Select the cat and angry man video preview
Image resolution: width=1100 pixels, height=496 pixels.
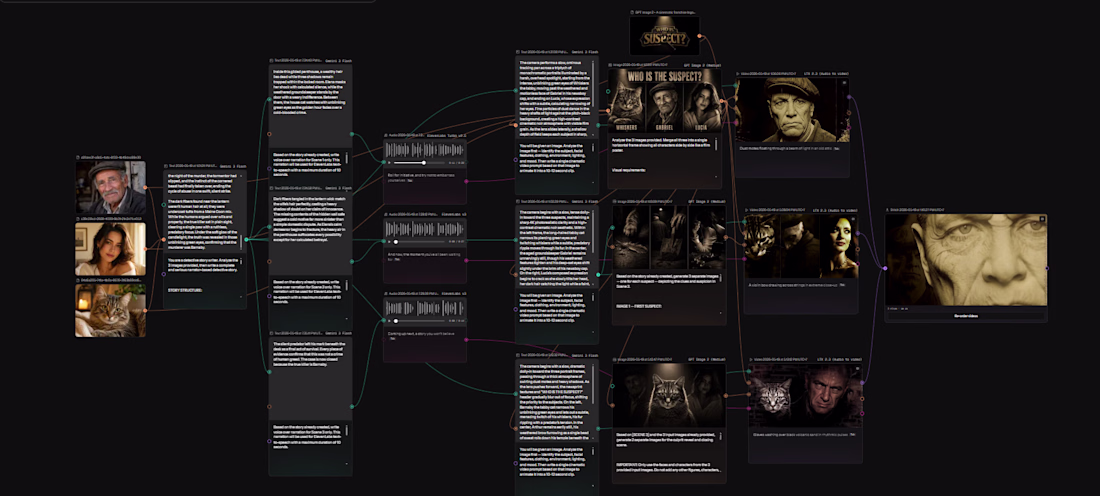click(x=805, y=396)
